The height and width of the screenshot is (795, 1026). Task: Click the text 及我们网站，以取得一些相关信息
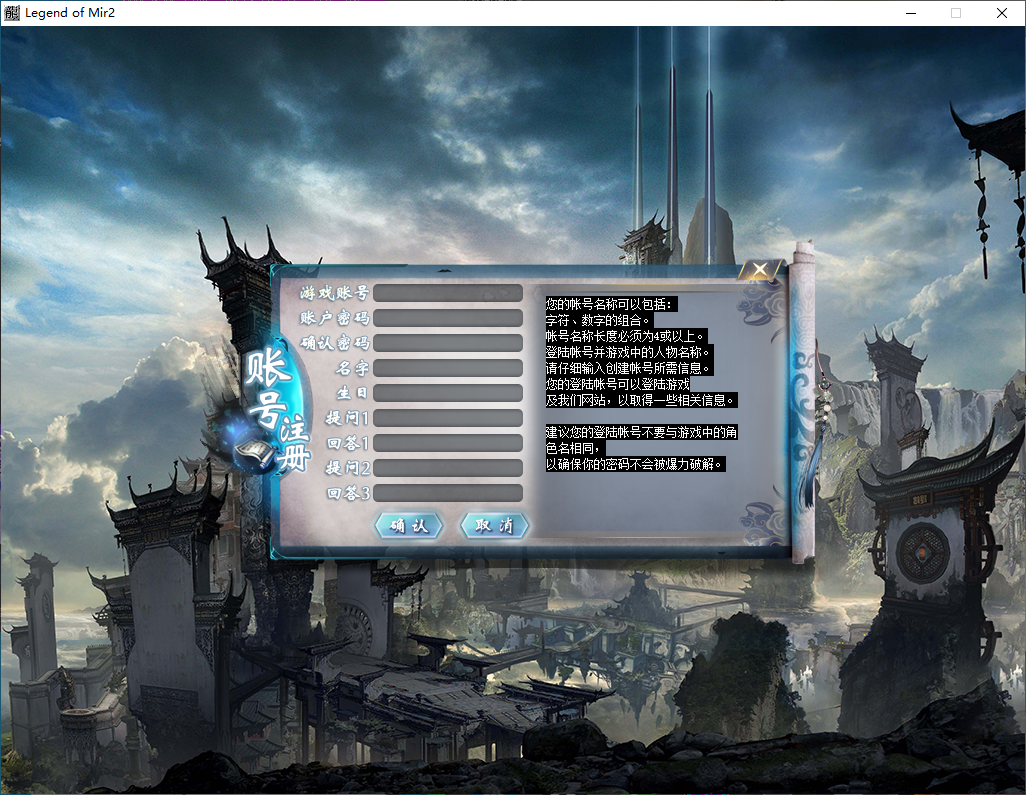[x=640, y=400]
